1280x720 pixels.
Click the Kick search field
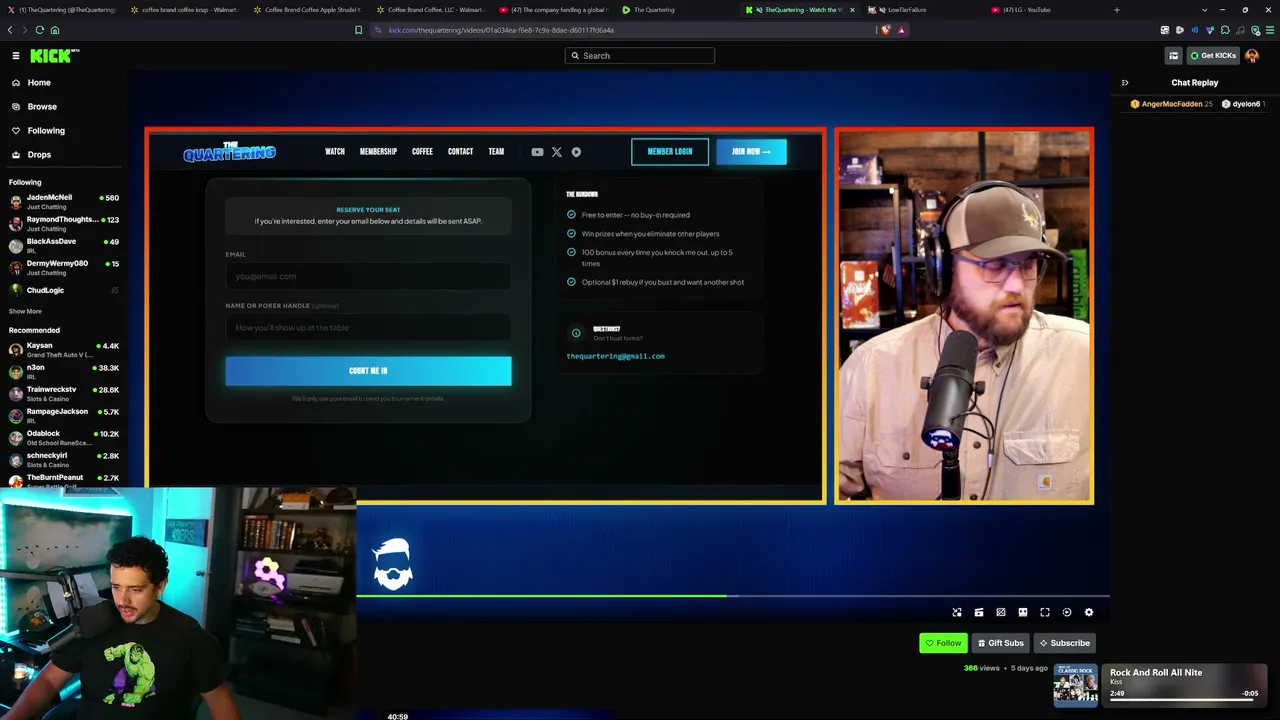tap(640, 56)
